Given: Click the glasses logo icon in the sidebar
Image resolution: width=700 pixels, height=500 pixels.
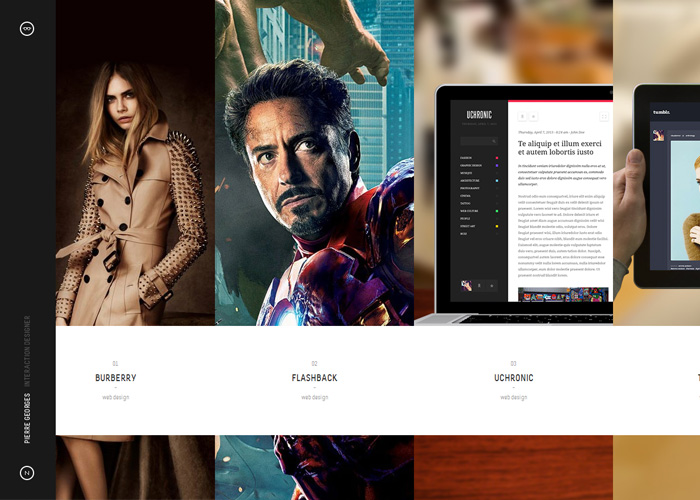Looking at the screenshot, I should [x=27, y=29].
